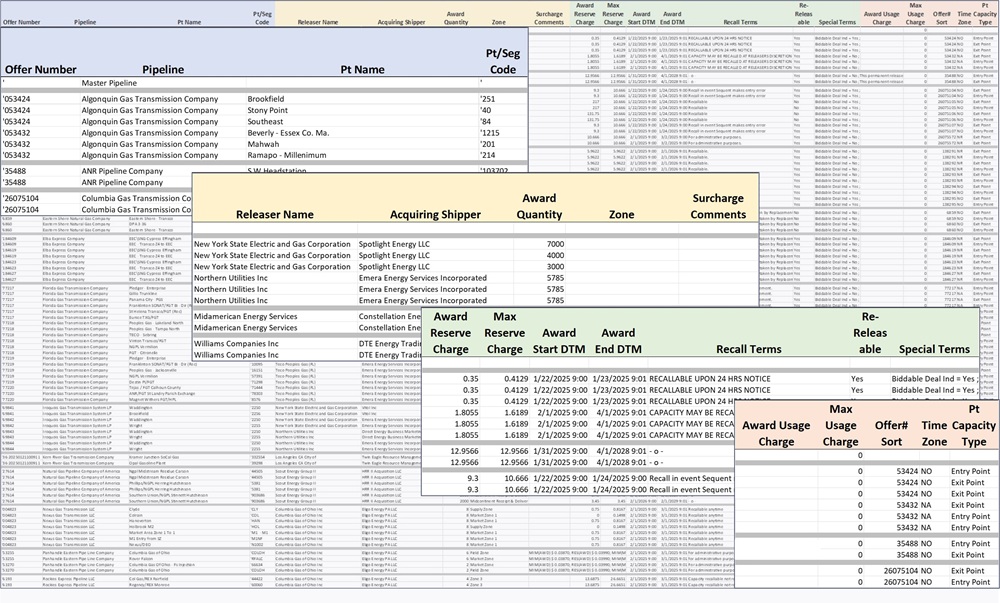Click the enlarged "Pt Name" column header
The width and height of the screenshot is (1000, 603).
[x=362, y=70]
